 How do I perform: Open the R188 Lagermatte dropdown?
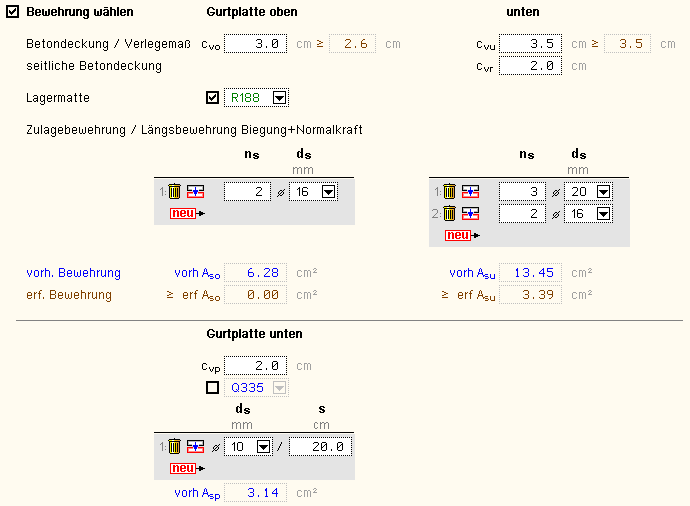(x=279, y=98)
